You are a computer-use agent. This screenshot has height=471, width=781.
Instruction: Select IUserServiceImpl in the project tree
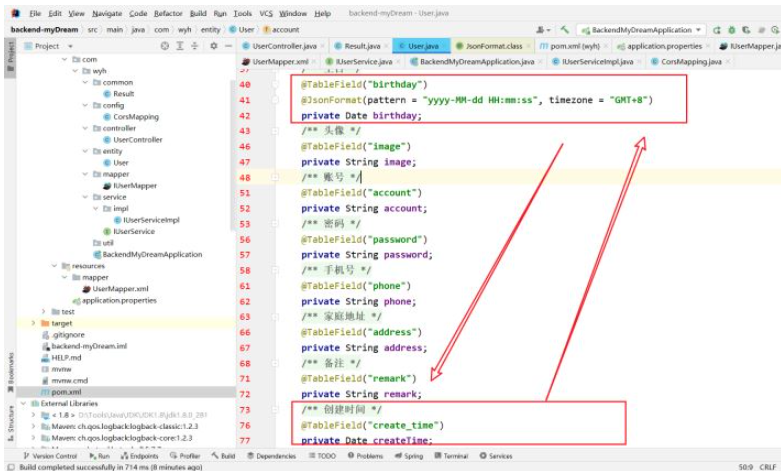[x=150, y=220]
